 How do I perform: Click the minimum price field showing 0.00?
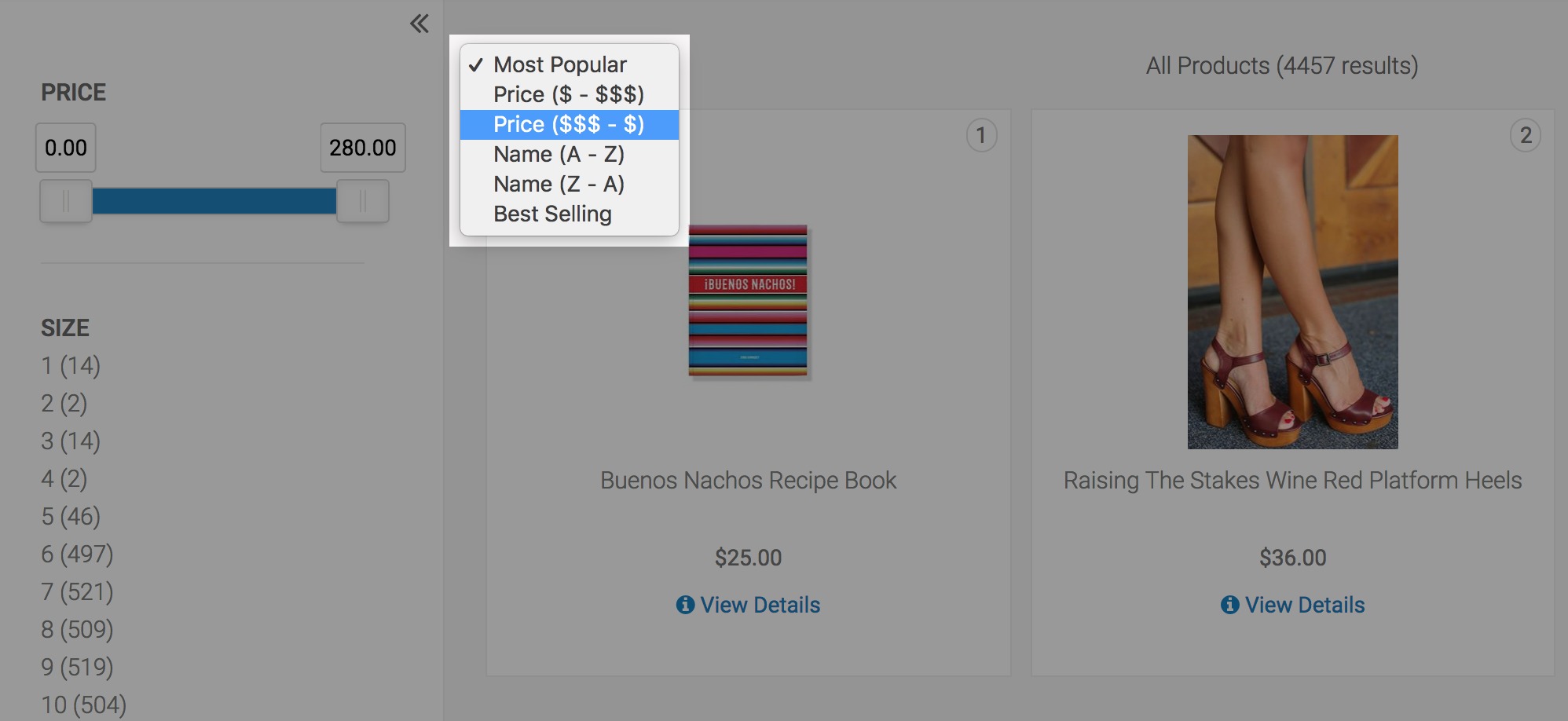pyautogui.click(x=66, y=148)
